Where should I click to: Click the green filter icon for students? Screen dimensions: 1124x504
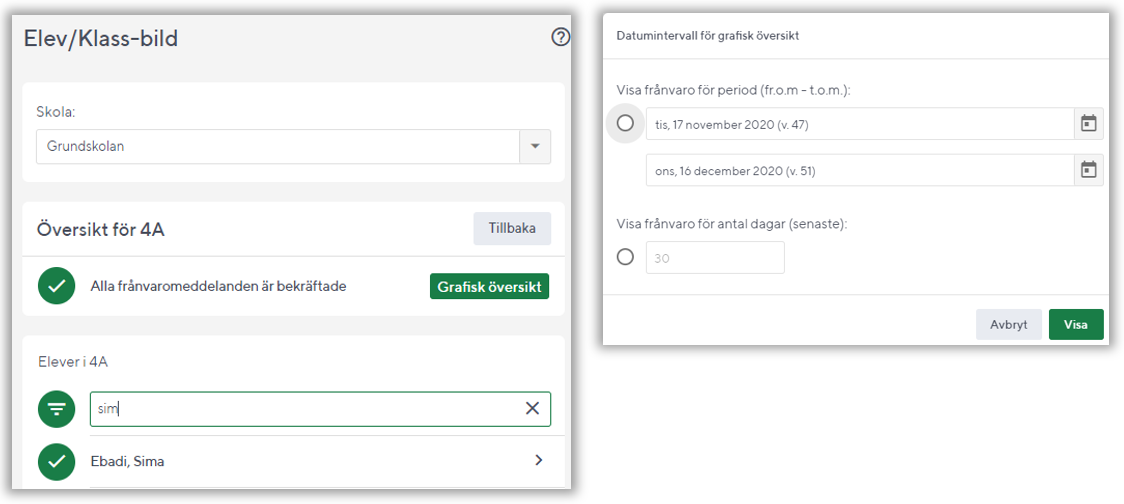pos(57,408)
